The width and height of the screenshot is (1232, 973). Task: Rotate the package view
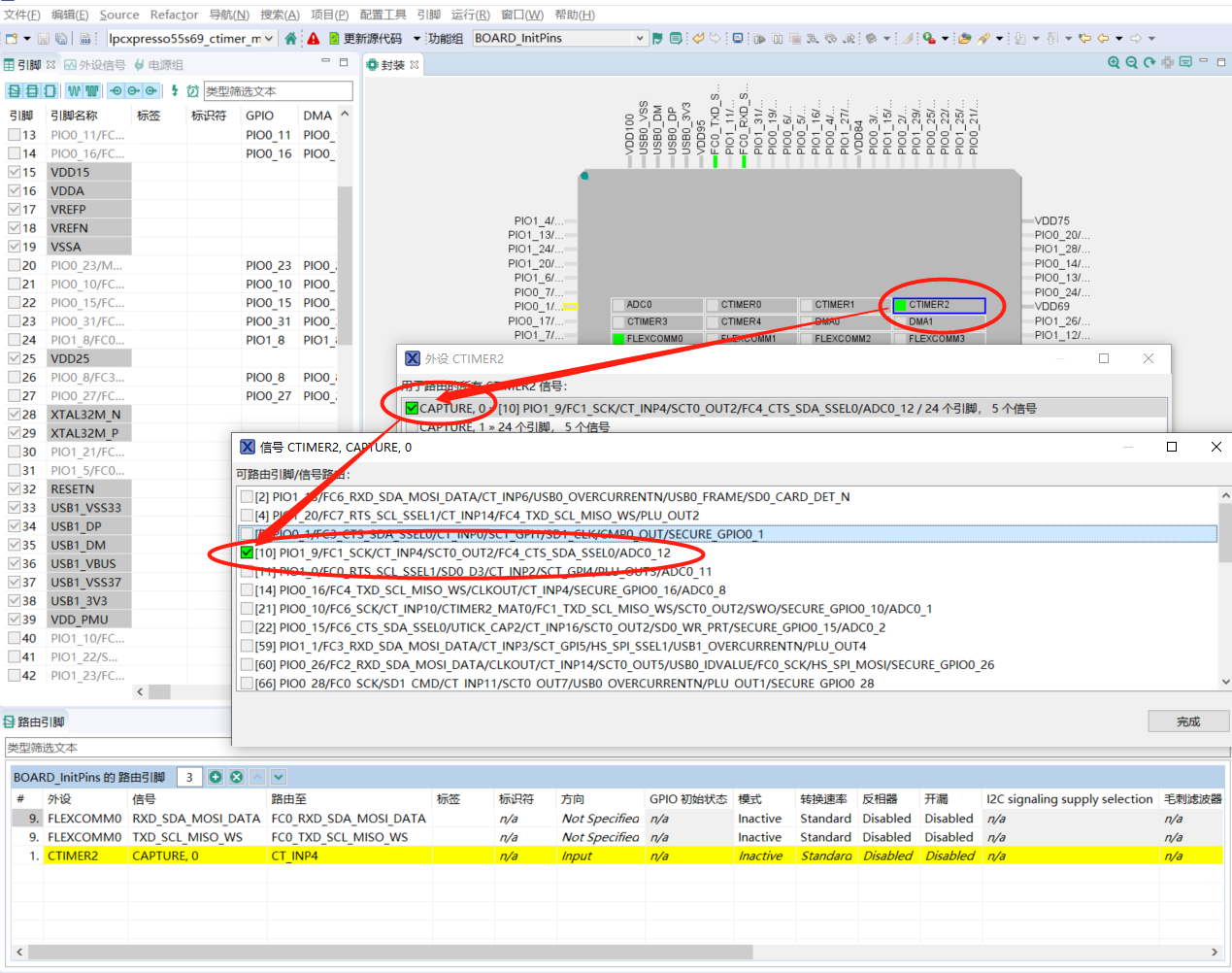click(x=1149, y=63)
